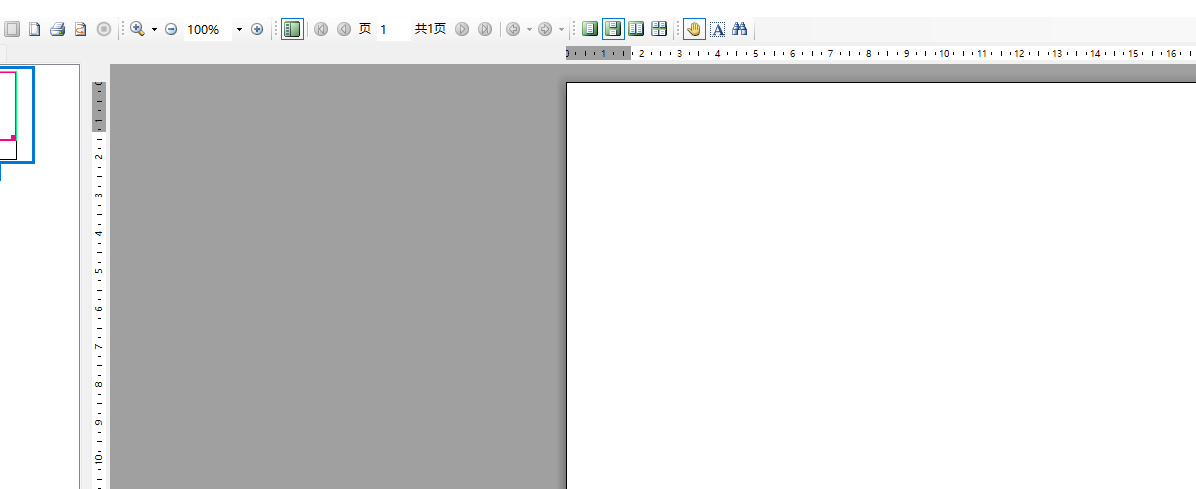Select multiple pages view mode
The width and height of the screenshot is (1196, 489).
(659, 29)
